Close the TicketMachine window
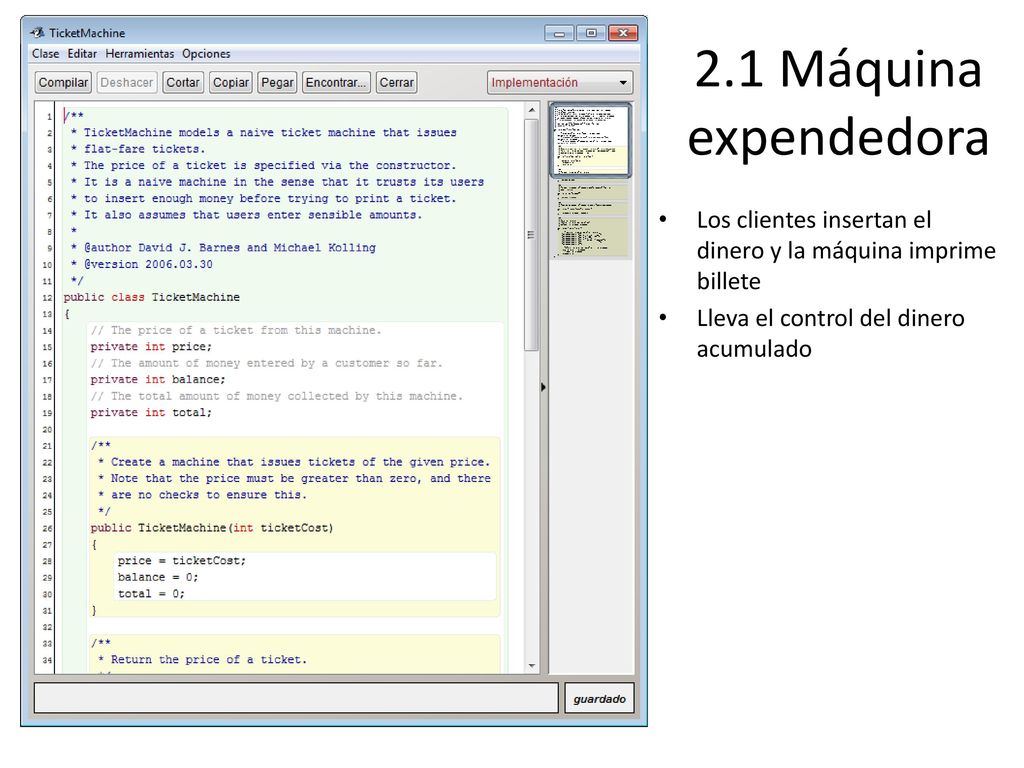The height and width of the screenshot is (768, 1024). (623, 33)
